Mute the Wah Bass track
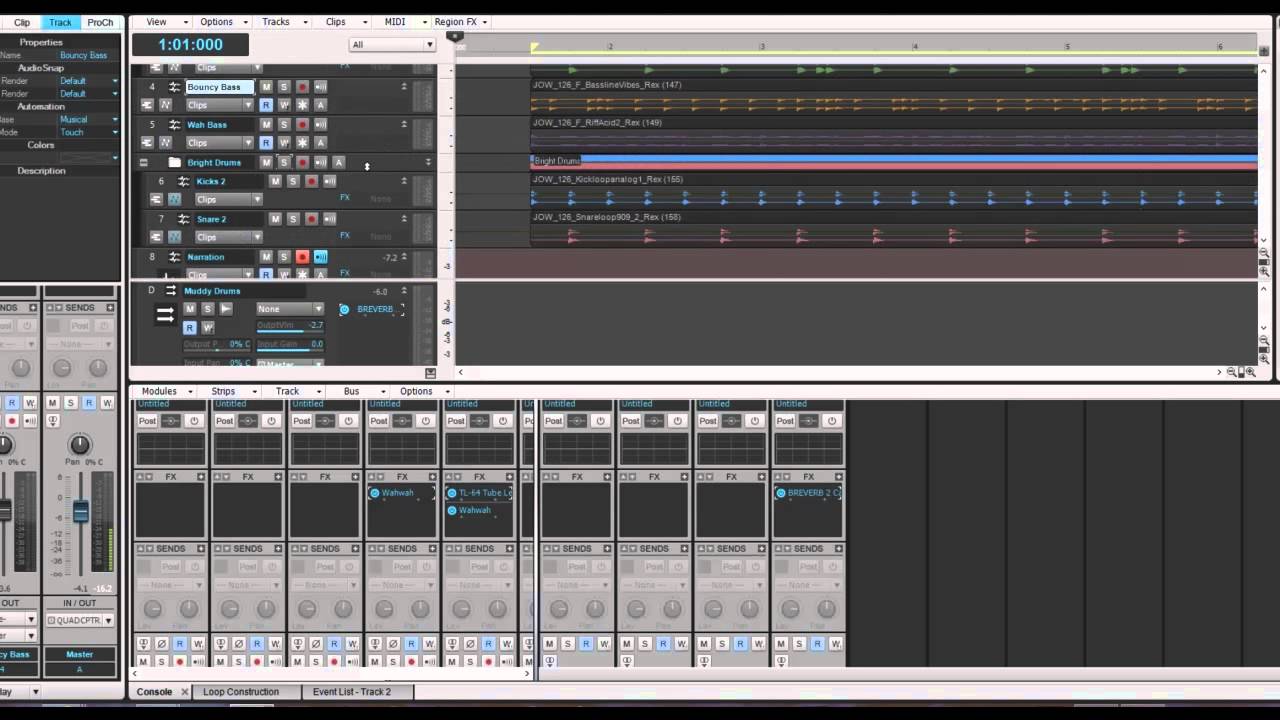The width and height of the screenshot is (1280, 720). (x=266, y=125)
